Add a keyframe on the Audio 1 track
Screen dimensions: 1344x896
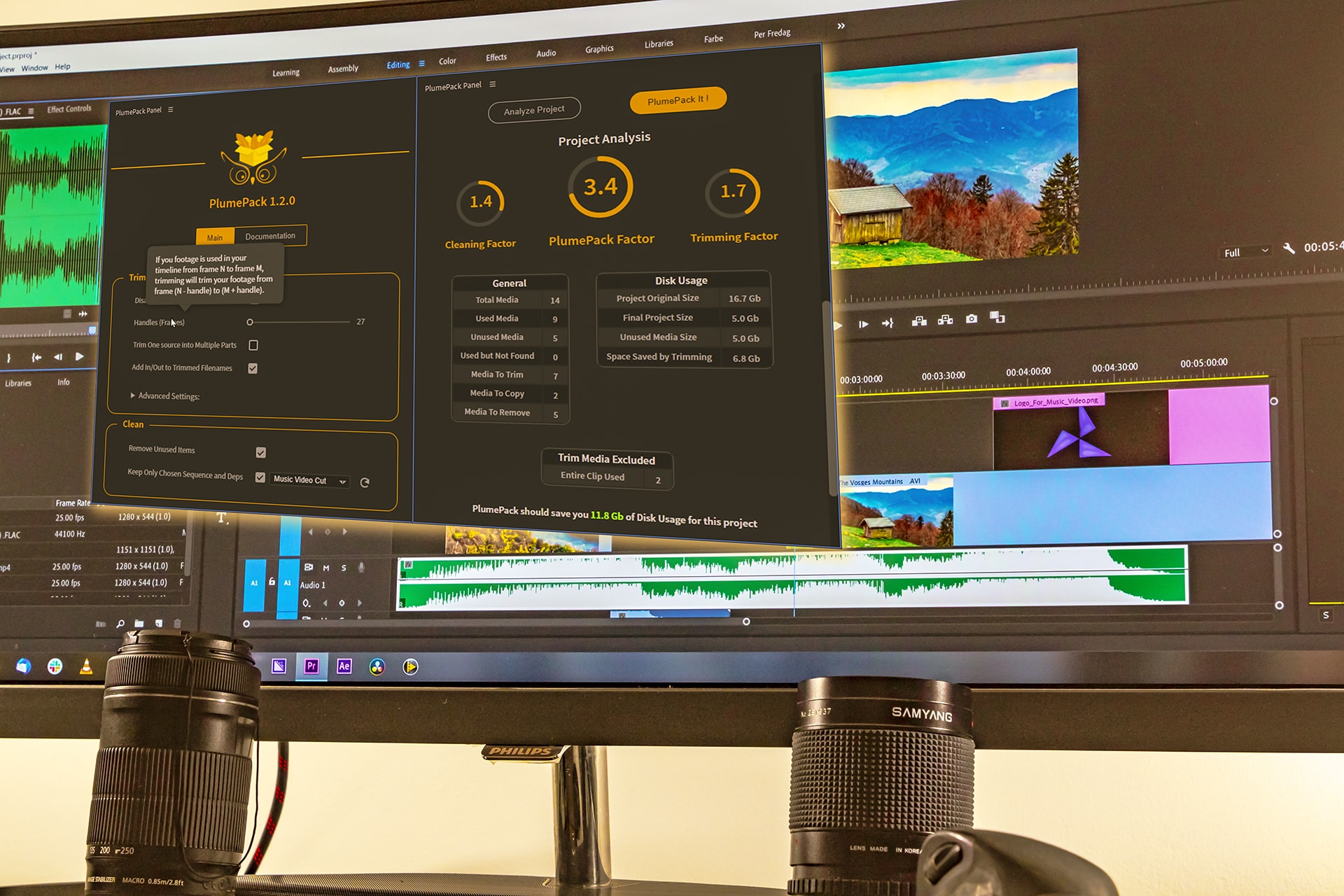342,603
